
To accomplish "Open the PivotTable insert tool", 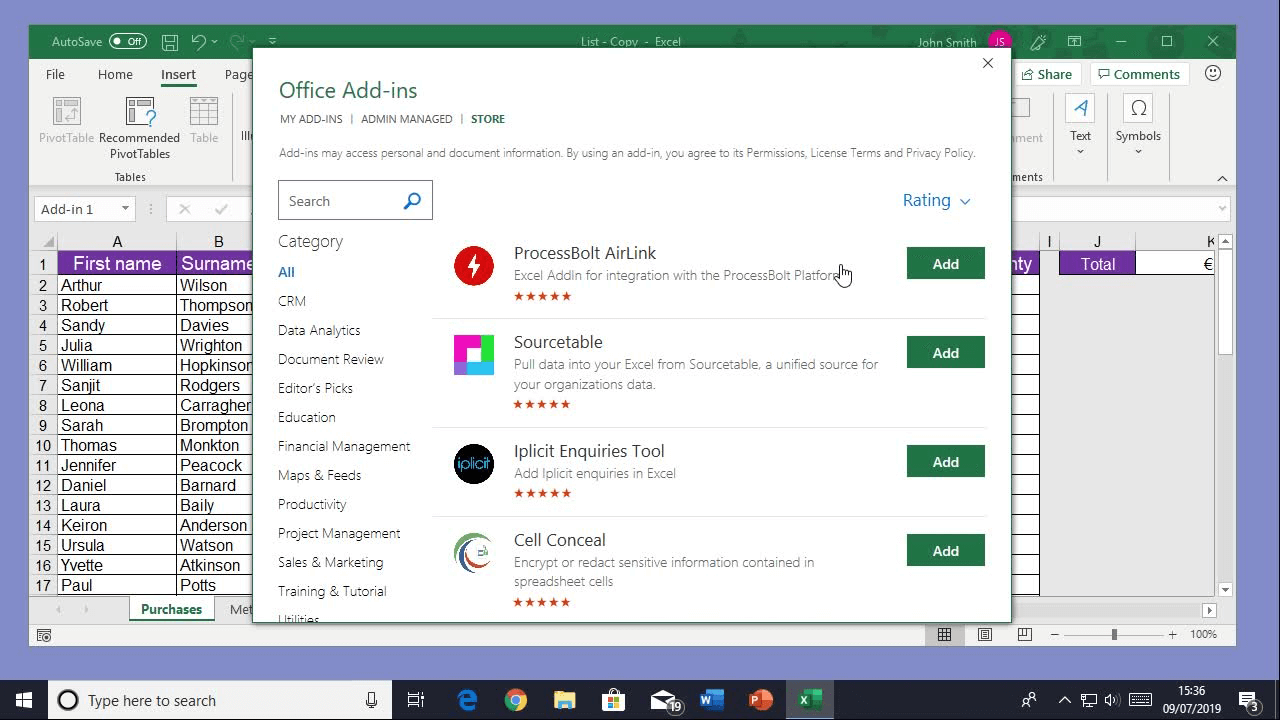I will (66, 120).
